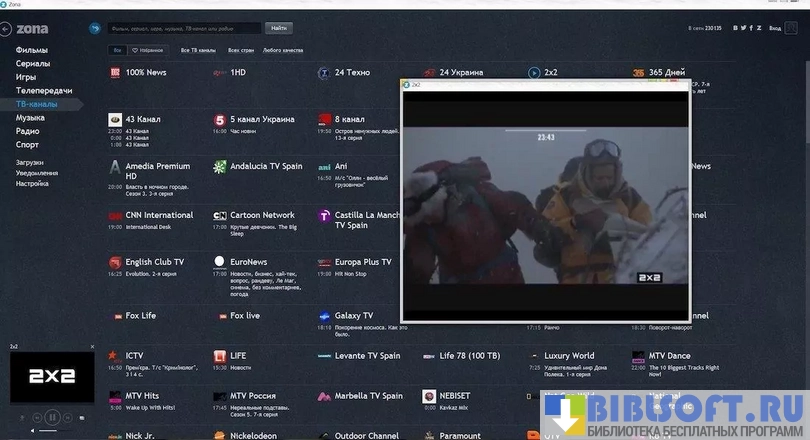Click the MTV Hits channel icon
810x440 pixels.
115,396
